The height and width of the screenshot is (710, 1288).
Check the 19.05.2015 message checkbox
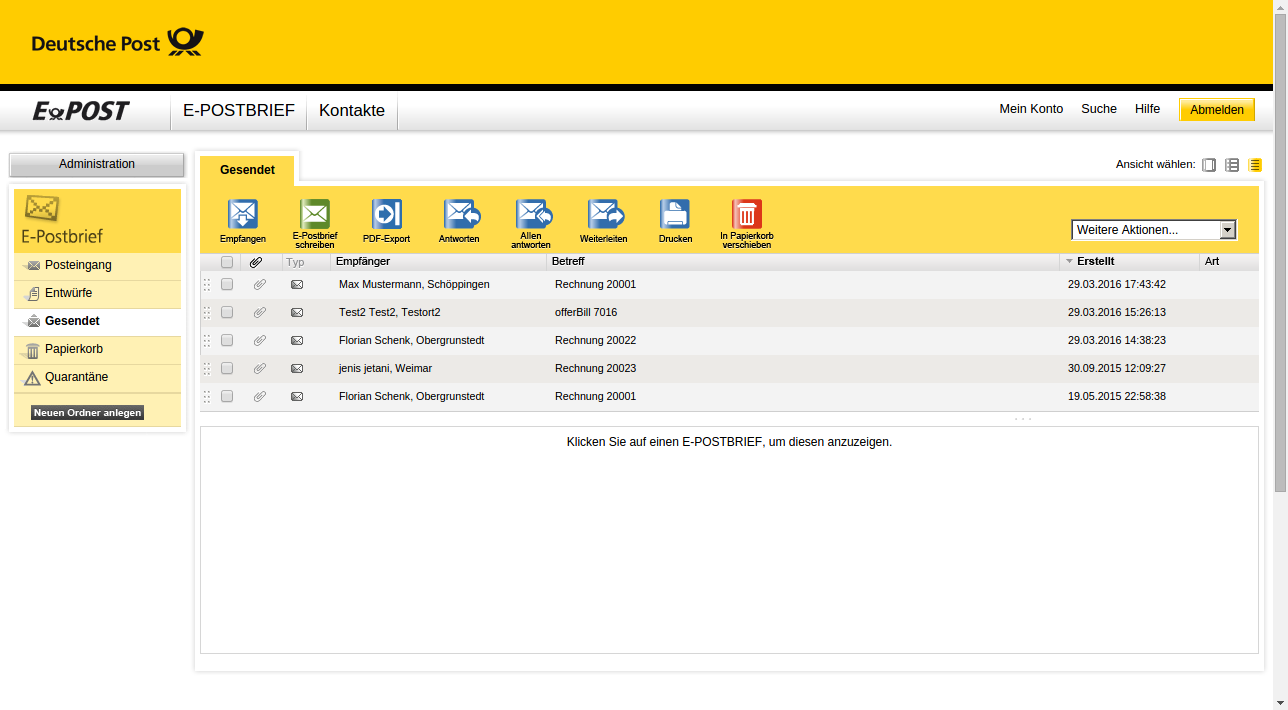point(227,396)
